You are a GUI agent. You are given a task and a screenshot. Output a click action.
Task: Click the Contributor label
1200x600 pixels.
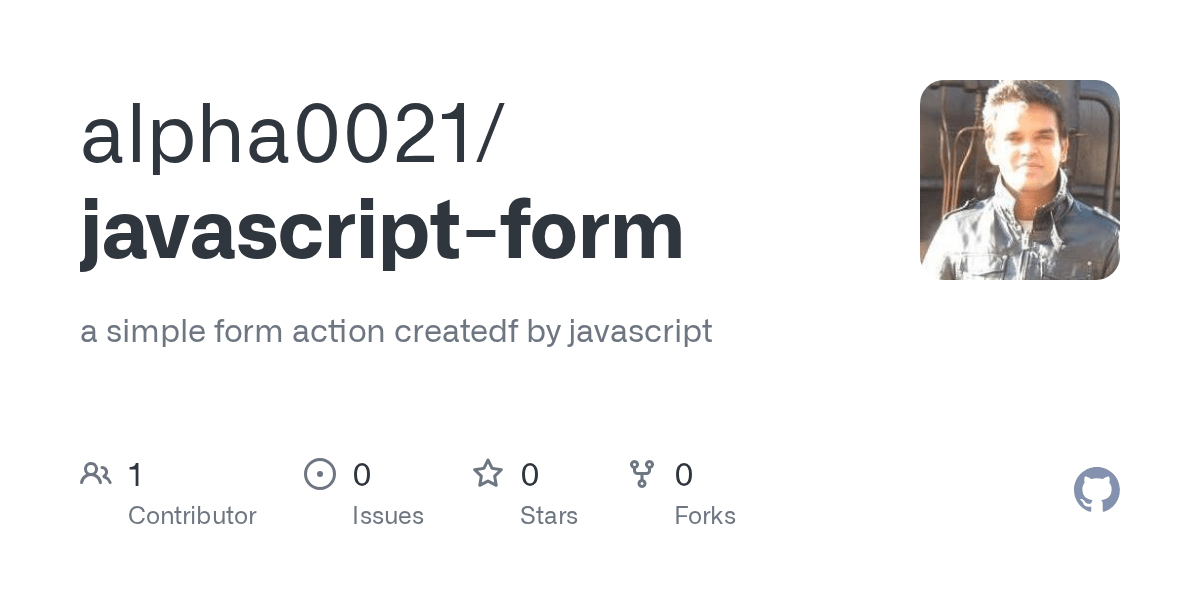coord(192,516)
